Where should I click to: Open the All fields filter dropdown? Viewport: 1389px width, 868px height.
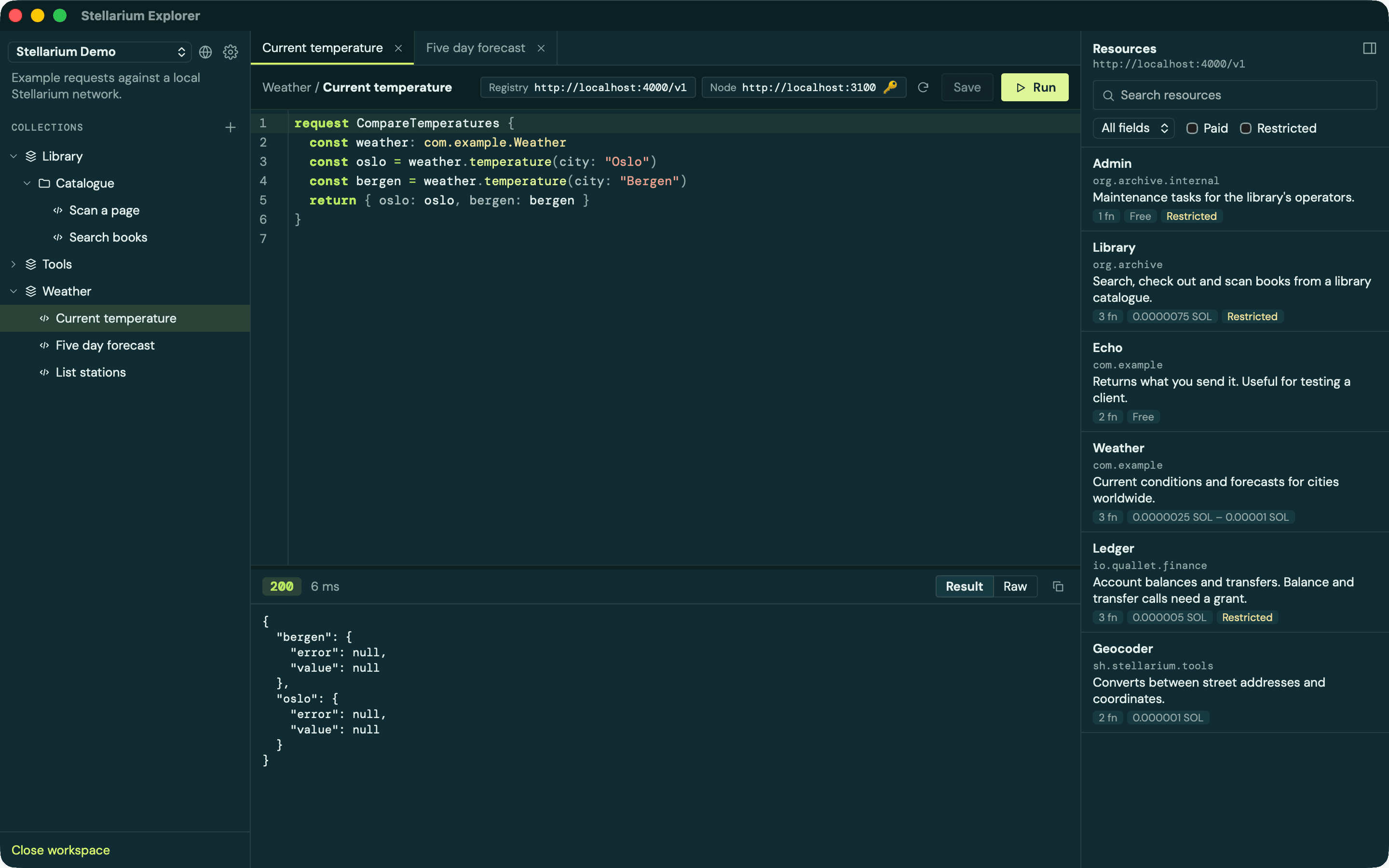click(x=1133, y=128)
